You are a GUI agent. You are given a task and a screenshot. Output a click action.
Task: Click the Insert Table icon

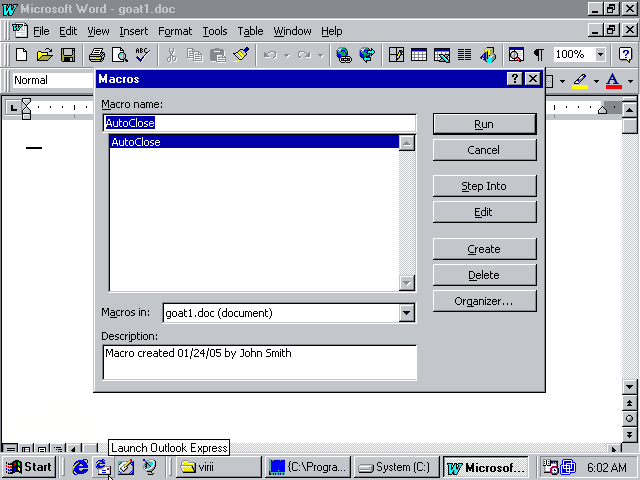[419, 54]
